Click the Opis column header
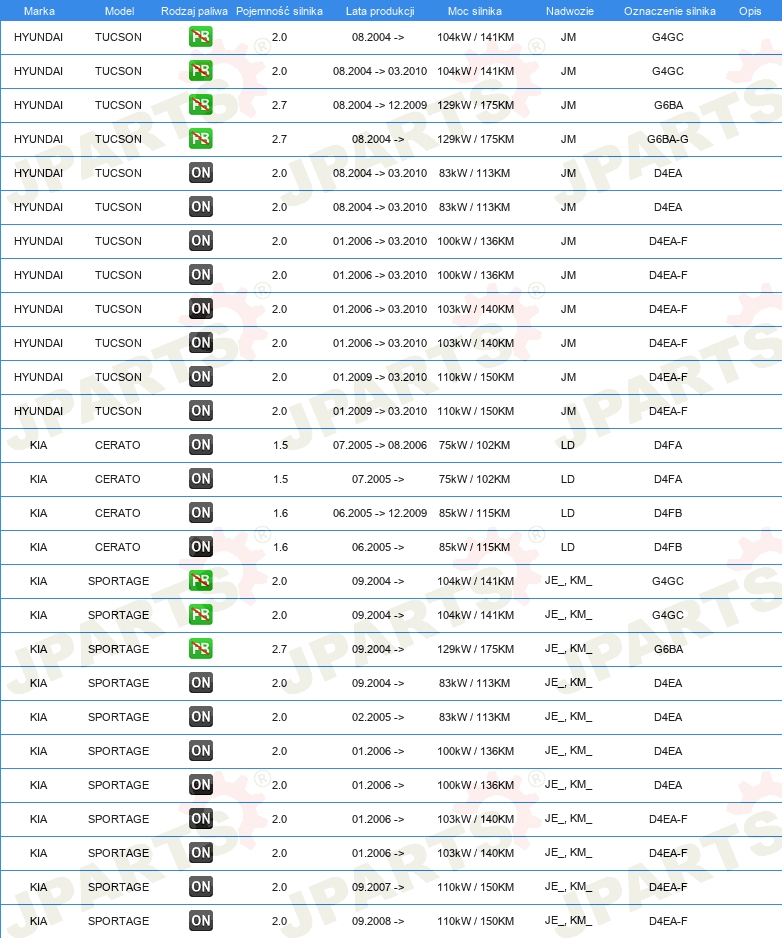This screenshot has height=938, width=782. coord(750,11)
